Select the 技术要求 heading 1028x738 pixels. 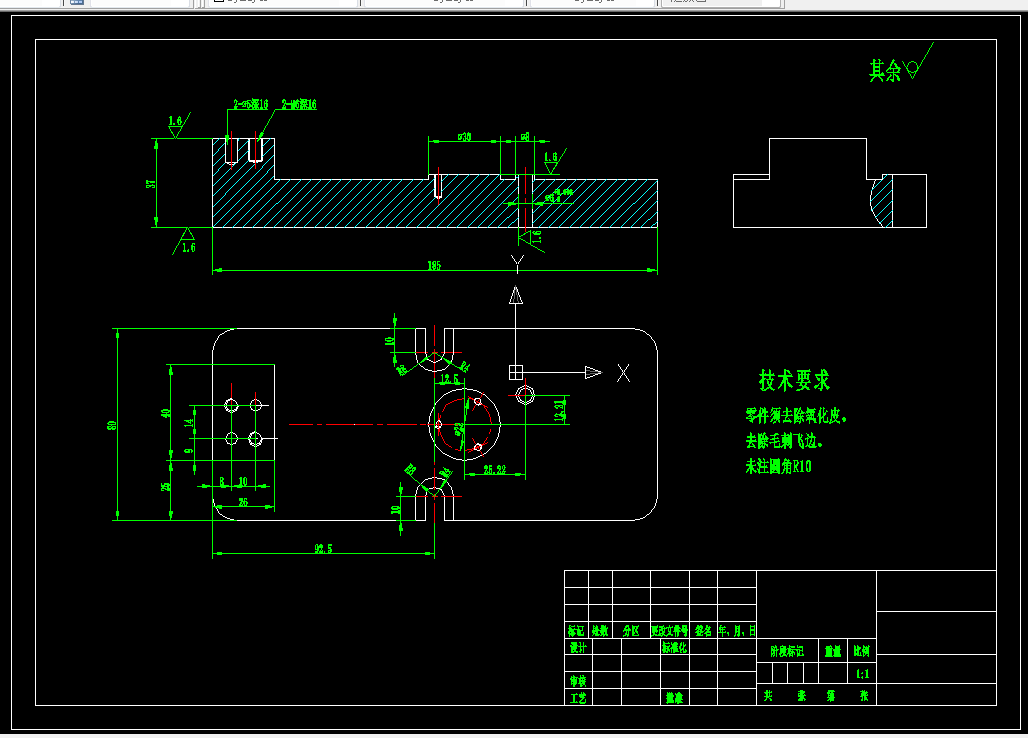[794, 380]
